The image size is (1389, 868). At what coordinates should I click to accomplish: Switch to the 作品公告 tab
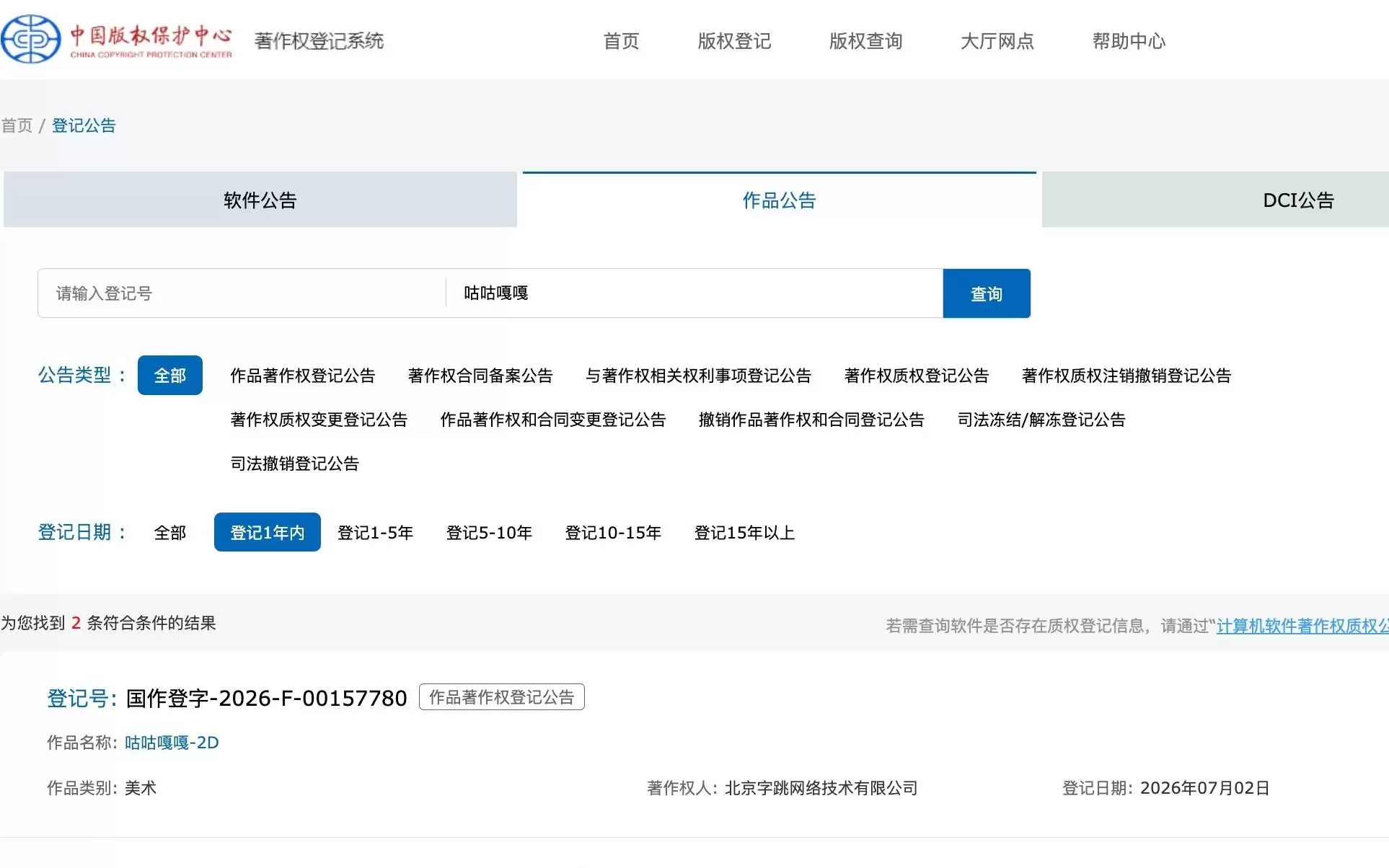(780, 200)
